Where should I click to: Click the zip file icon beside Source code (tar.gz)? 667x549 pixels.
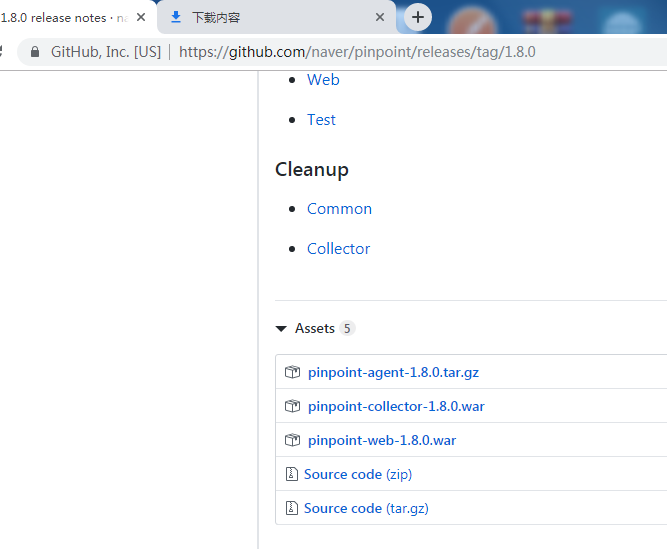[291, 508]
